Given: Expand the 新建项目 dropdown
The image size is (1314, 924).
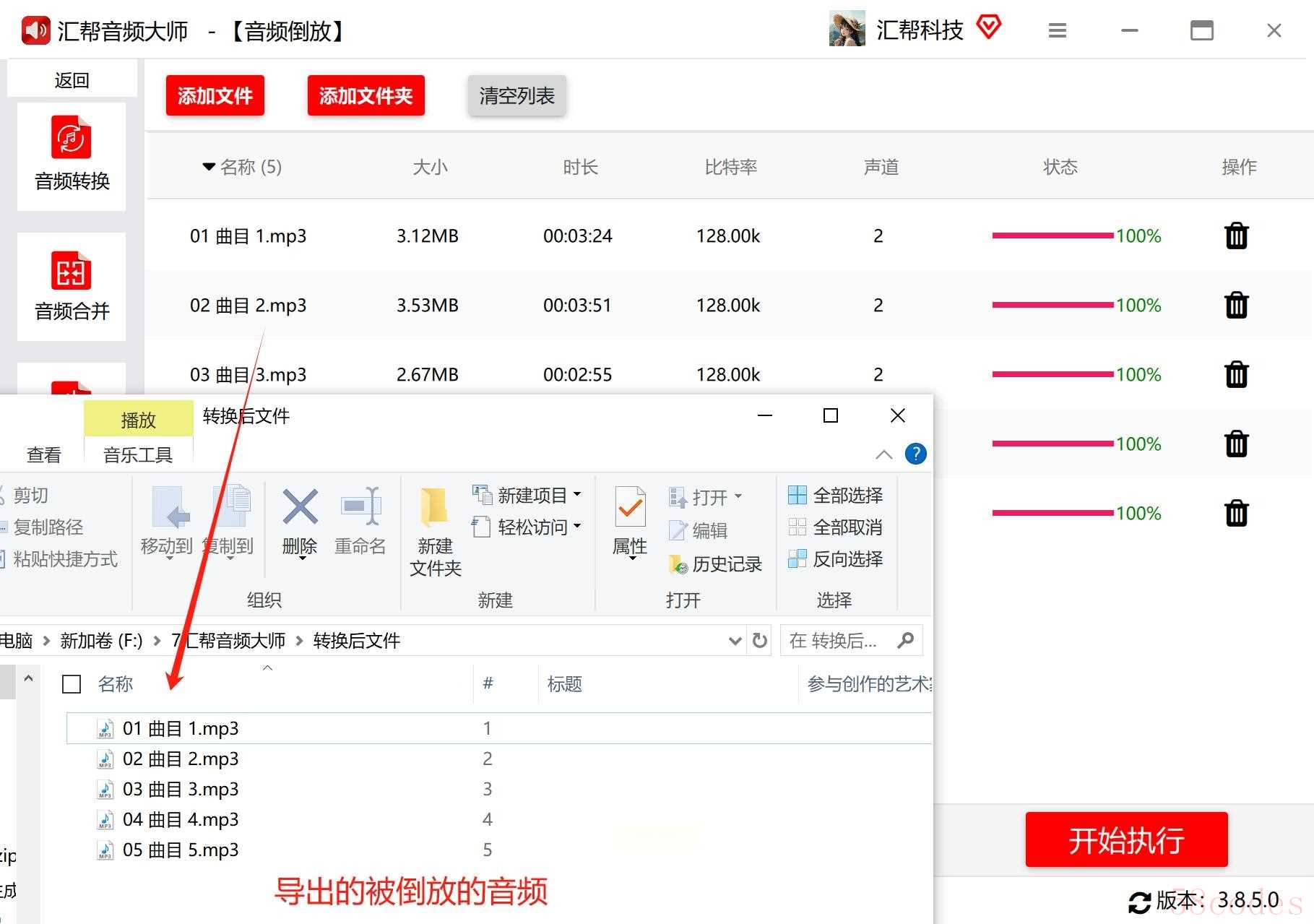Looking at the screenshot, I should 577,495.
